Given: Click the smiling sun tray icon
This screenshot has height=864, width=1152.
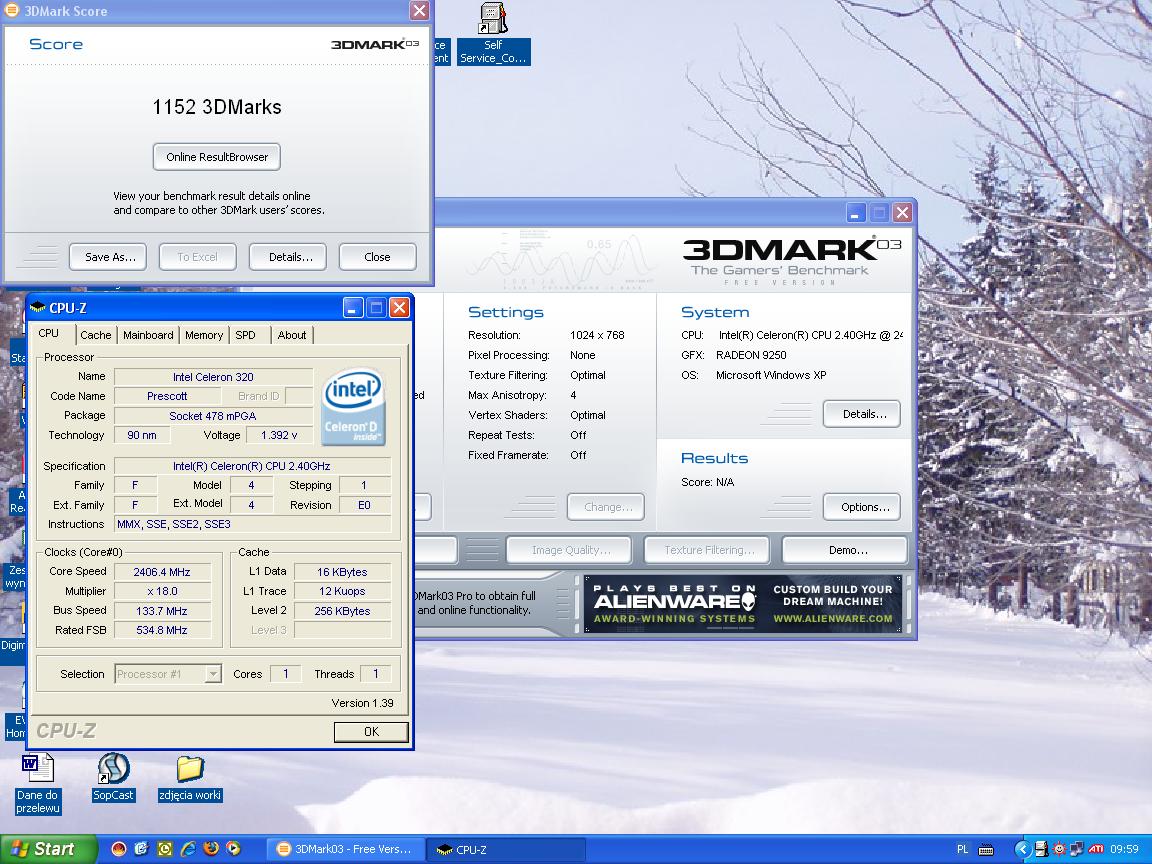Looking at the screenshot, I should pos(1059,849).
